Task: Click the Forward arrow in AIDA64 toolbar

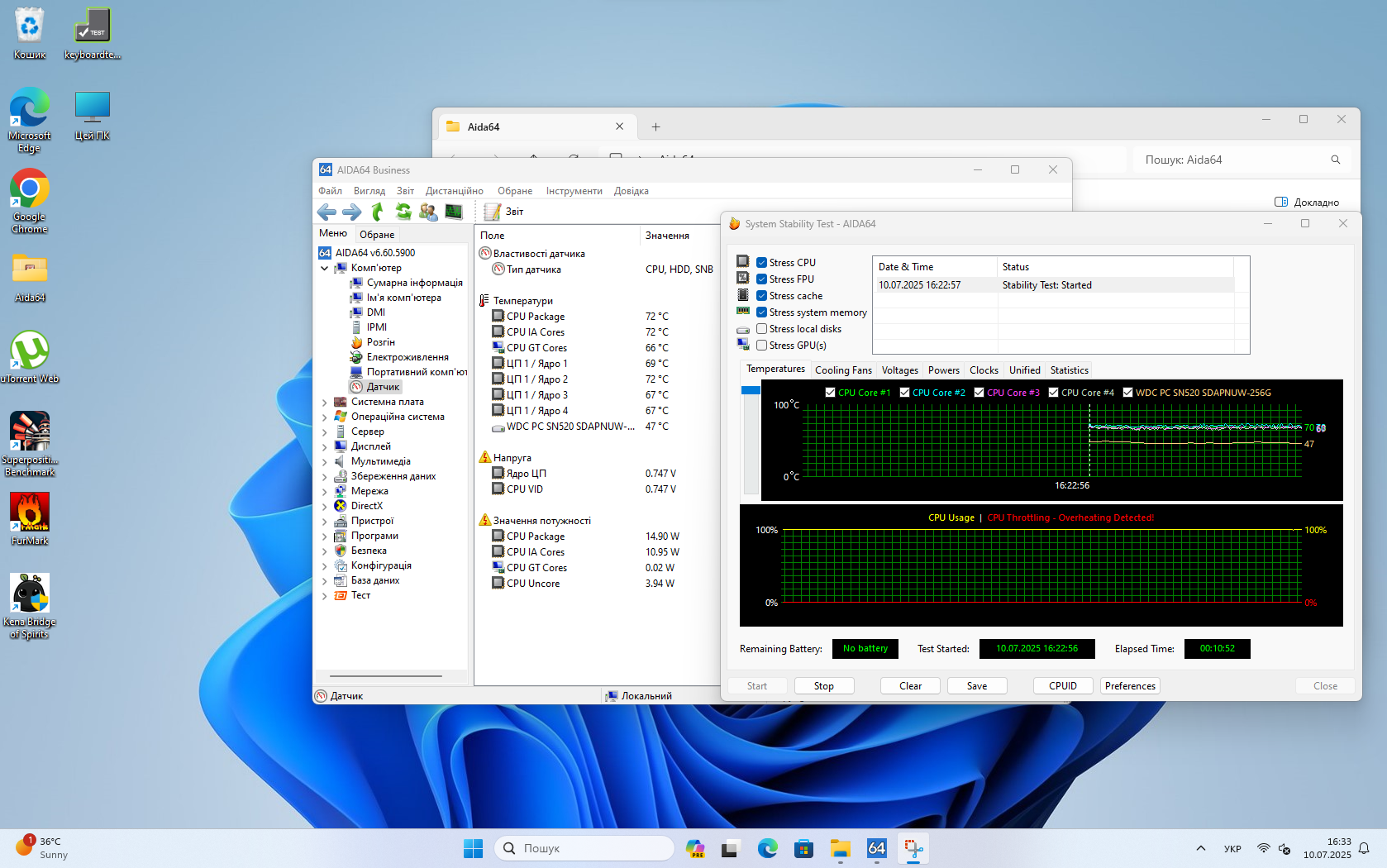Action: pos(352,212)
